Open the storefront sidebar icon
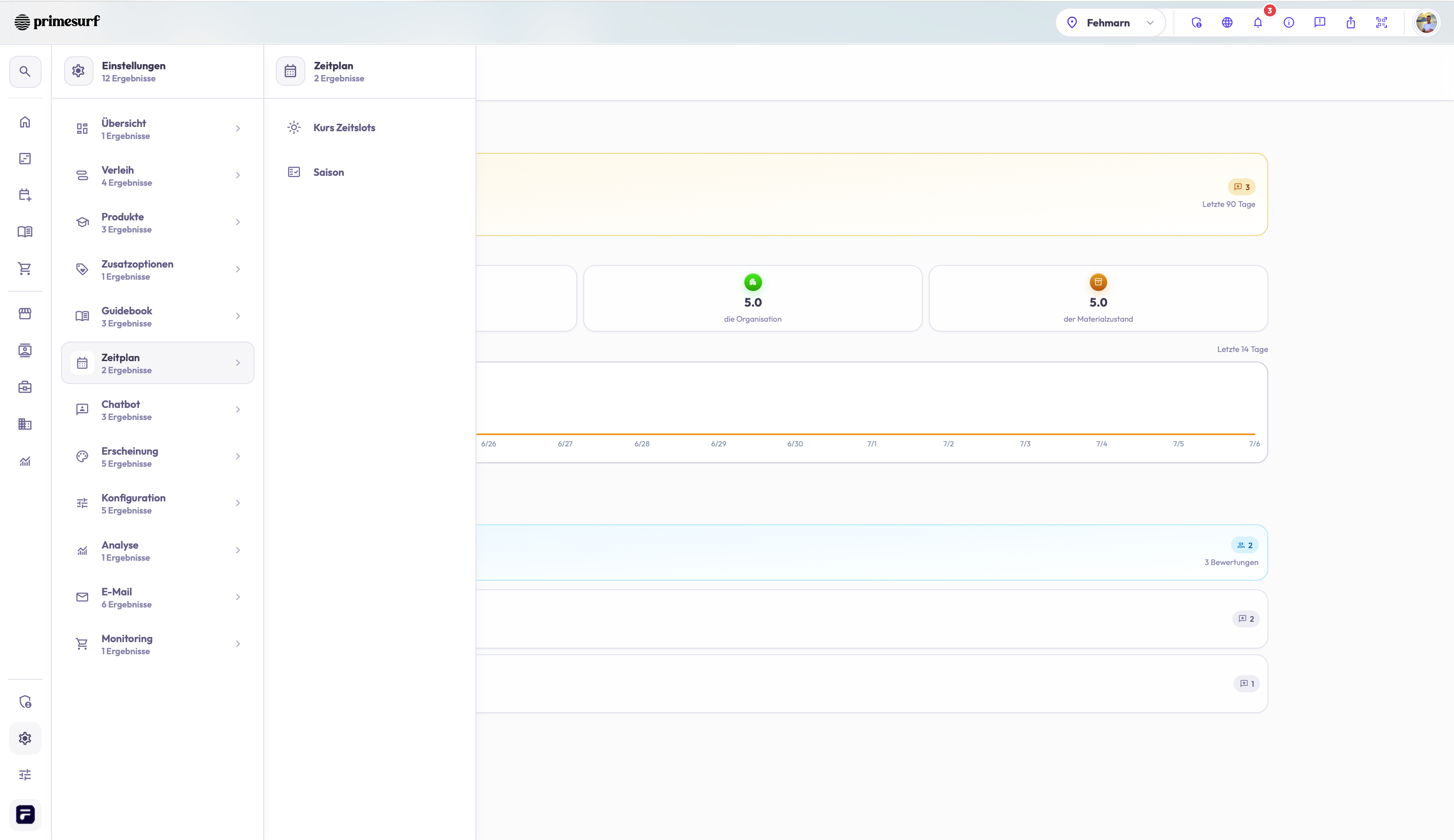The width and height of the screenshot is (1454, 840). [25, 313]
